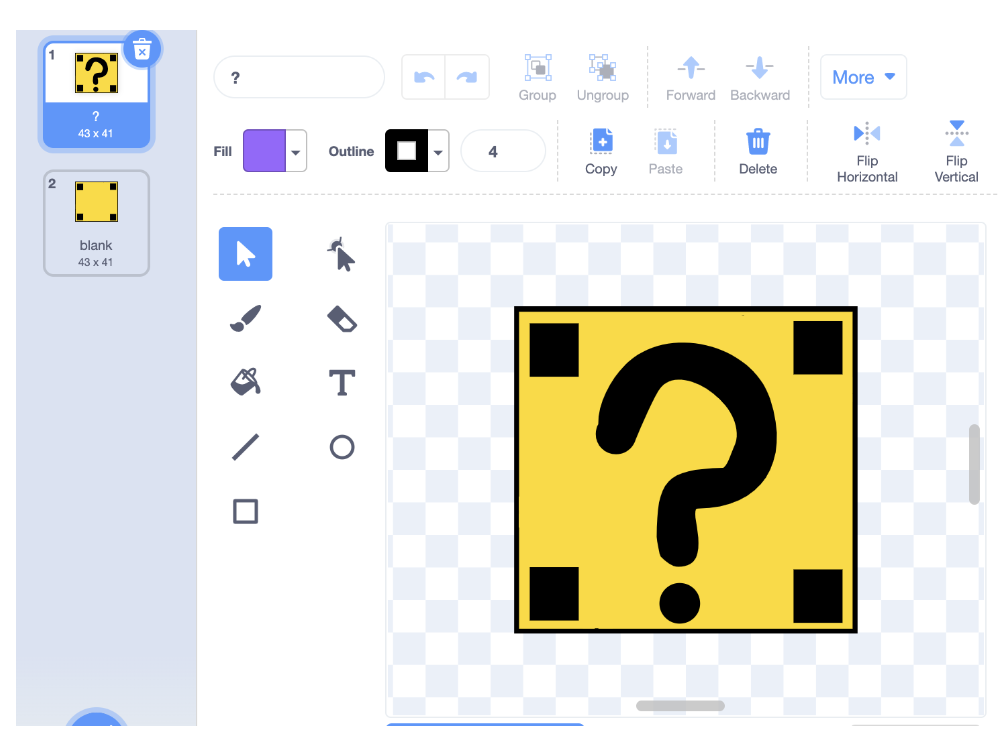Select the Brush tool
The height and width of the screenshot is (740, 1002).
tap(245, 319)
